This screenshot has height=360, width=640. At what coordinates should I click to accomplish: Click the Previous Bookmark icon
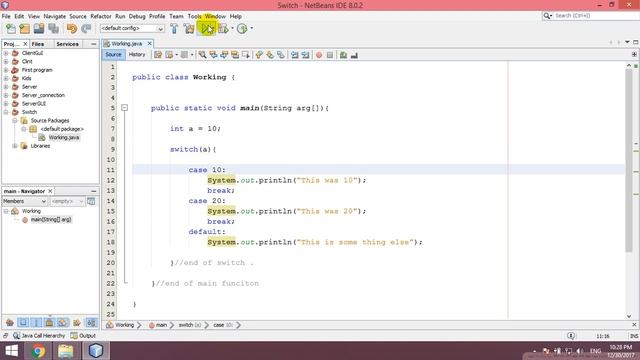pos(259,55)
